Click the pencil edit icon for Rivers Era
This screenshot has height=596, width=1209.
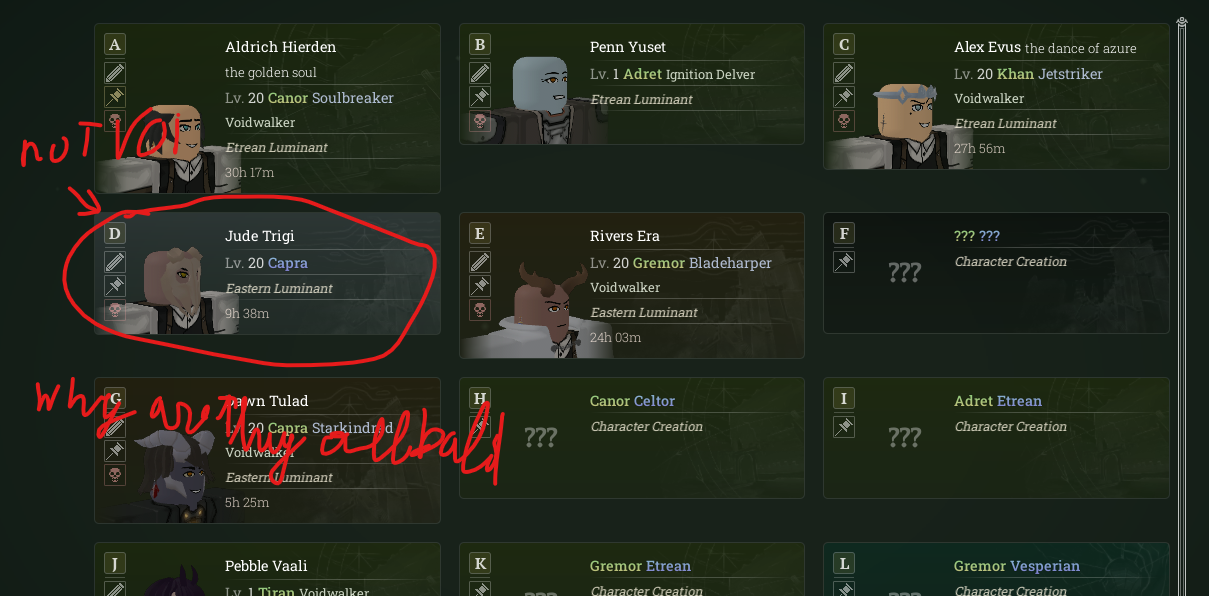[480, 262]
